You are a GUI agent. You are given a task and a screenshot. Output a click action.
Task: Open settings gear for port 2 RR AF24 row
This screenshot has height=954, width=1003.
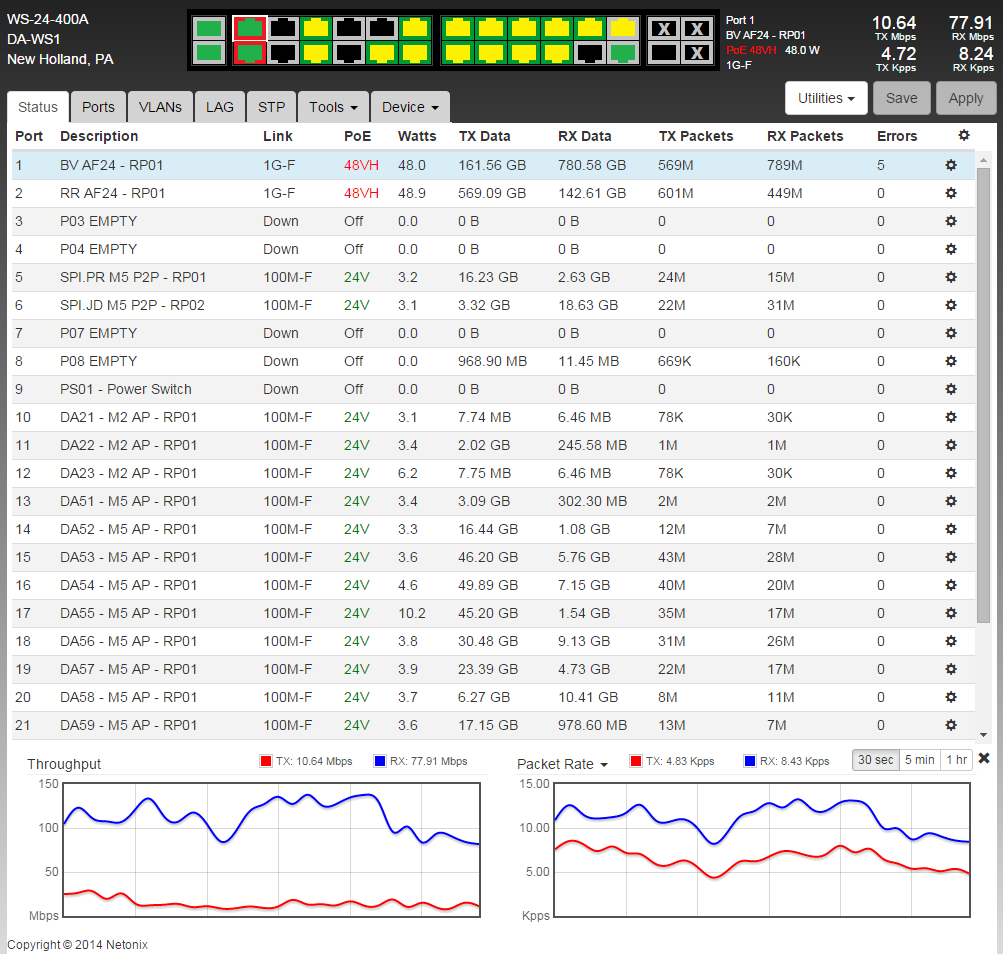pyautogui.click(x=951, y=193)
